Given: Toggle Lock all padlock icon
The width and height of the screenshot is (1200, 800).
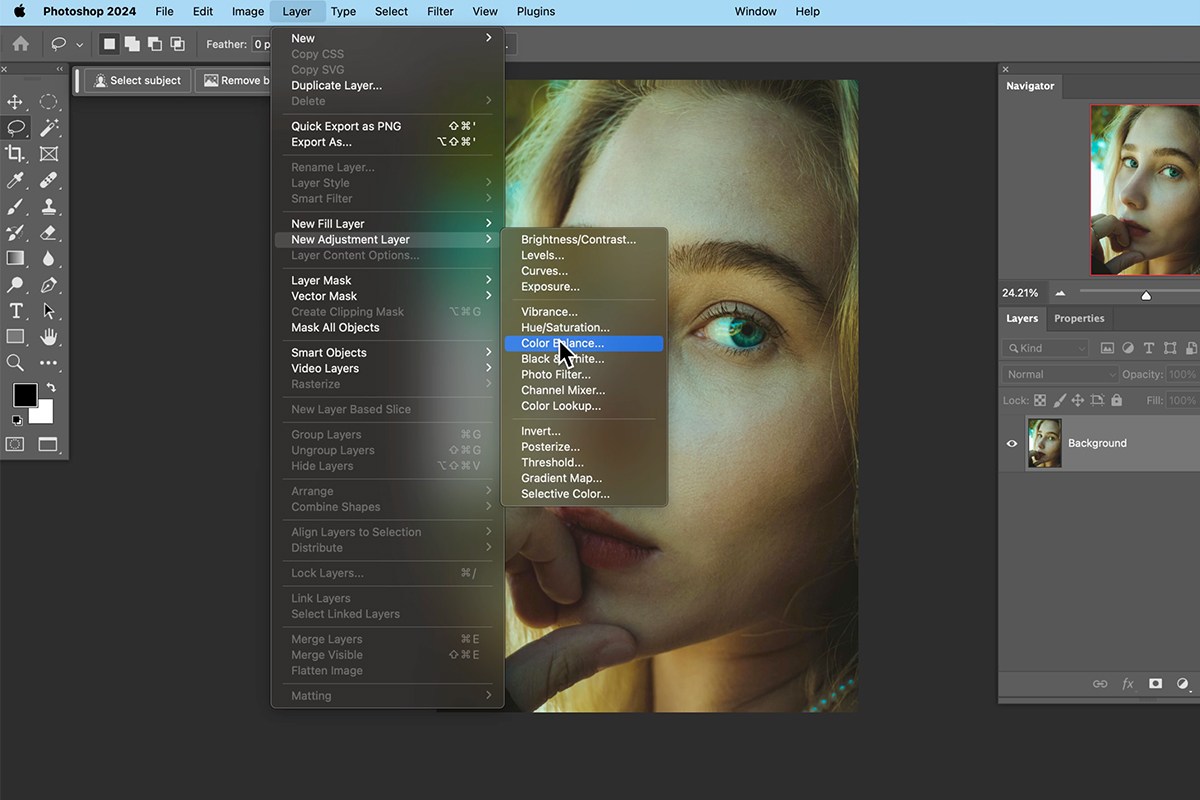Looking at the screenshot, I should point(1116,400).
